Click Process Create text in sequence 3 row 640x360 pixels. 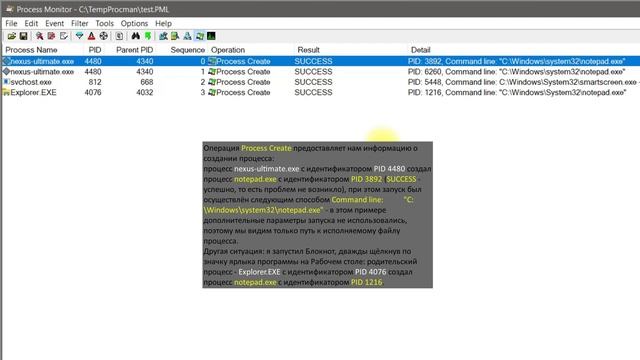tap(243, 93)
